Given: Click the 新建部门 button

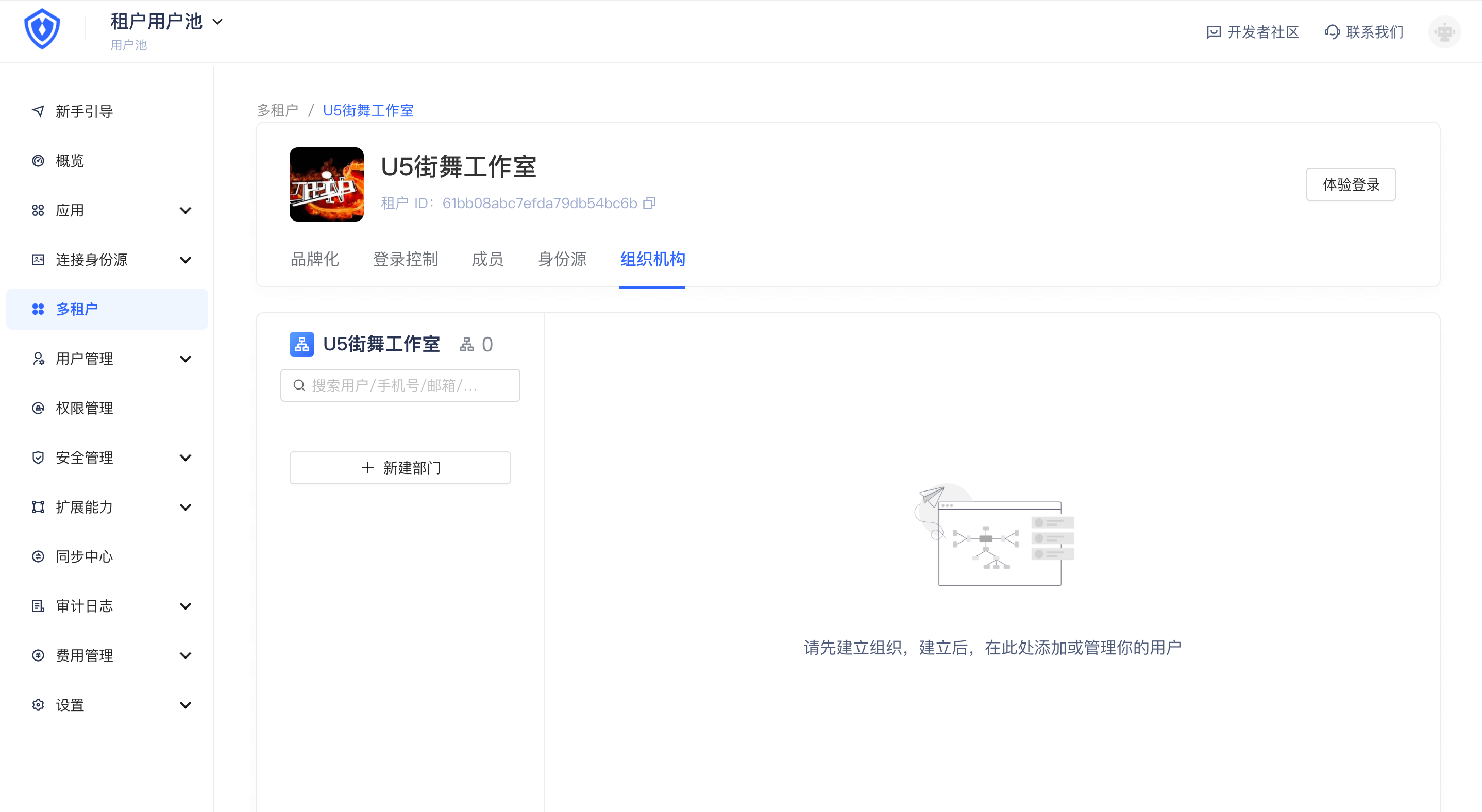Looking at the screenshot, I should 400,467.
